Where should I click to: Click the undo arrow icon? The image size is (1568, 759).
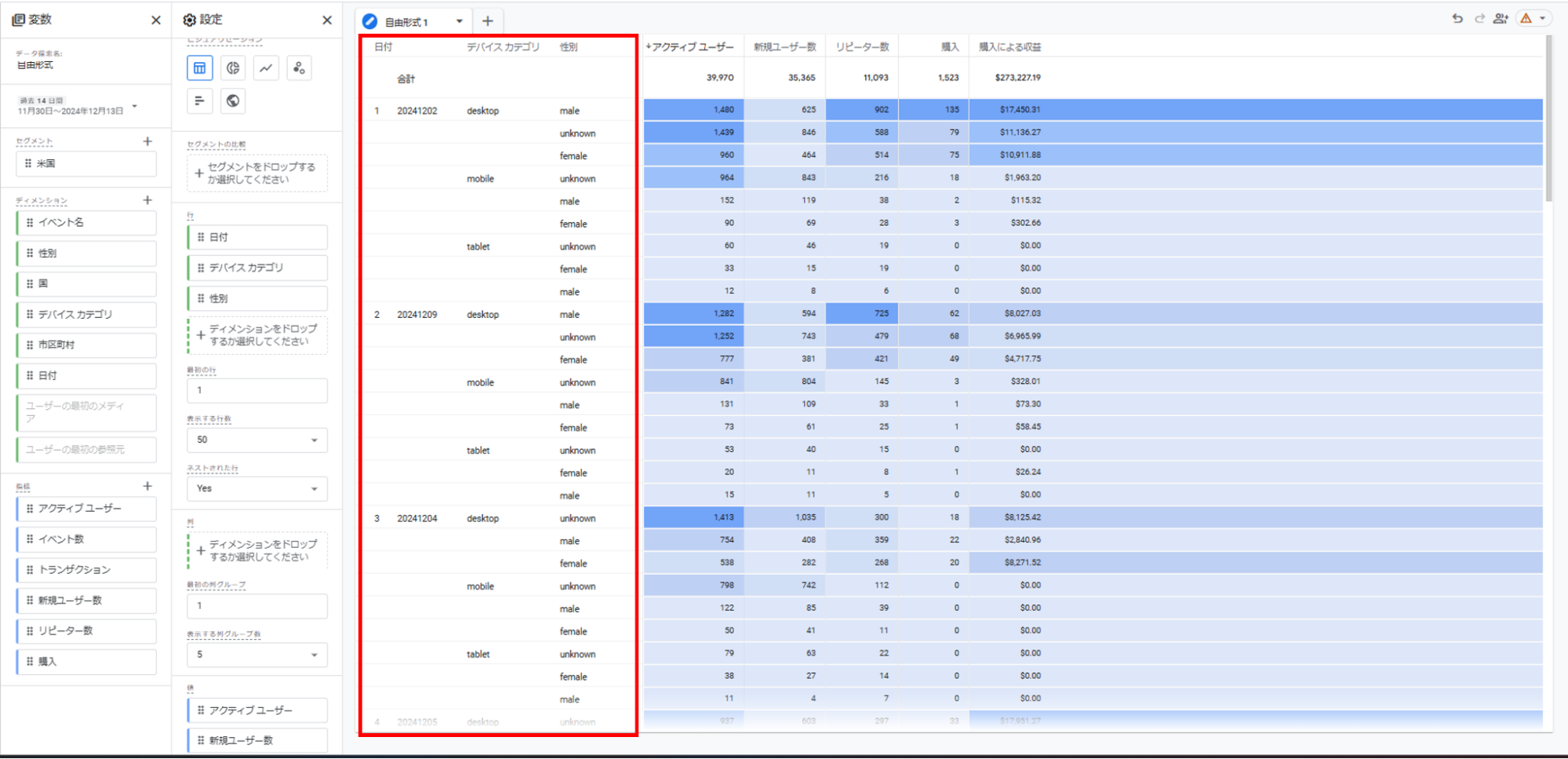point(1457,18)
